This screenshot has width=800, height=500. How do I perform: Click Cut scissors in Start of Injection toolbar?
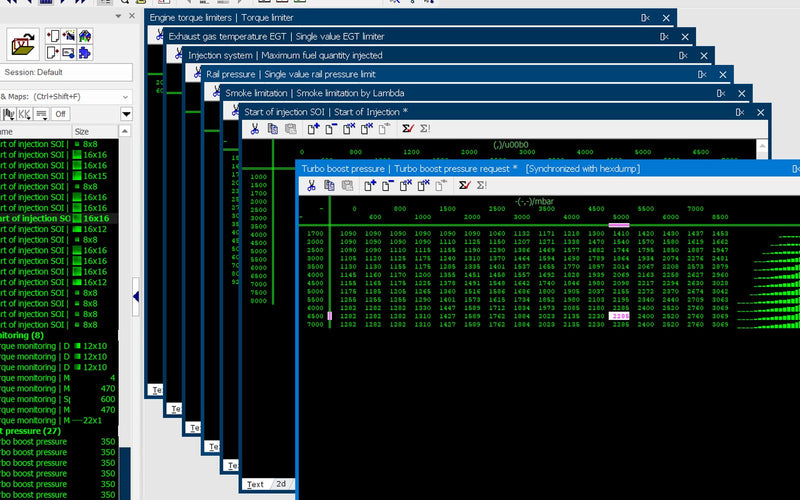(255, 129)
